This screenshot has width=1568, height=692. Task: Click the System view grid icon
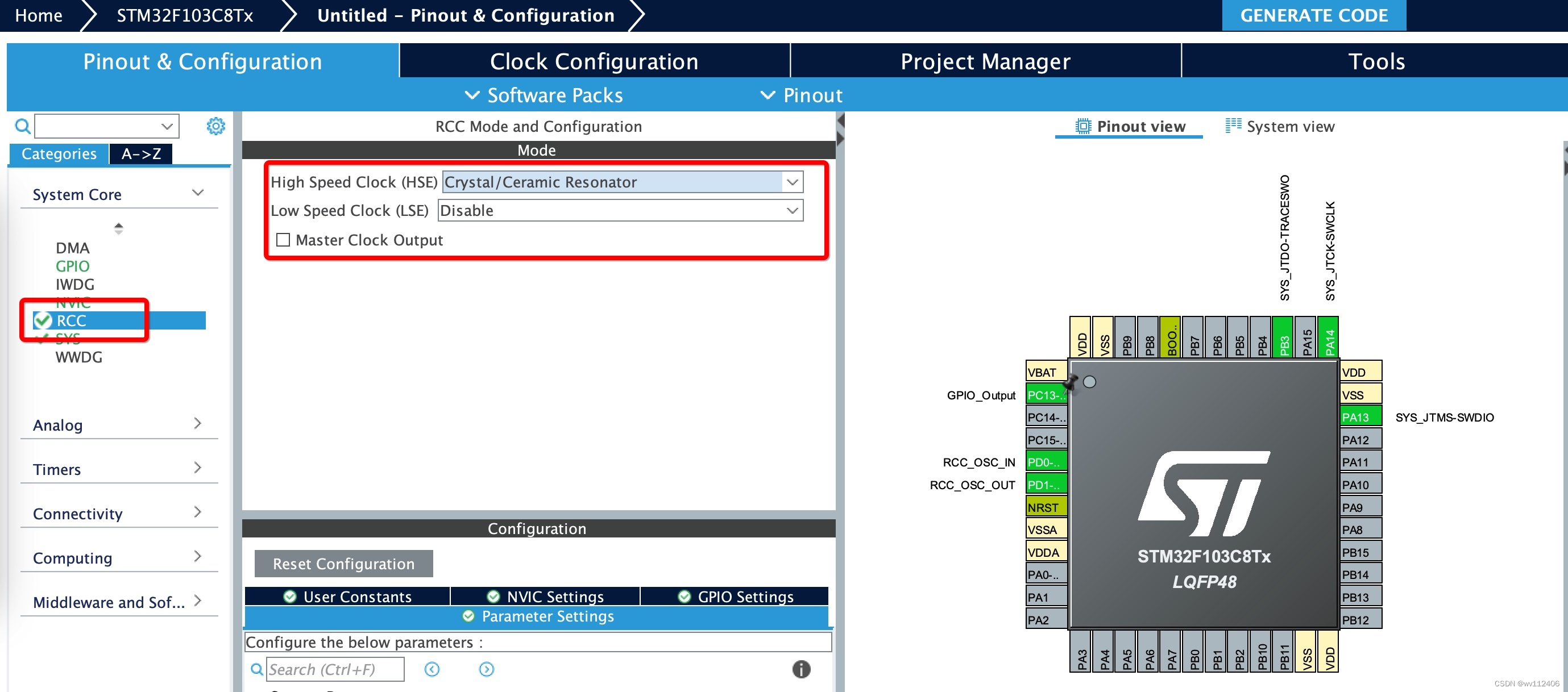point(1233,126)
